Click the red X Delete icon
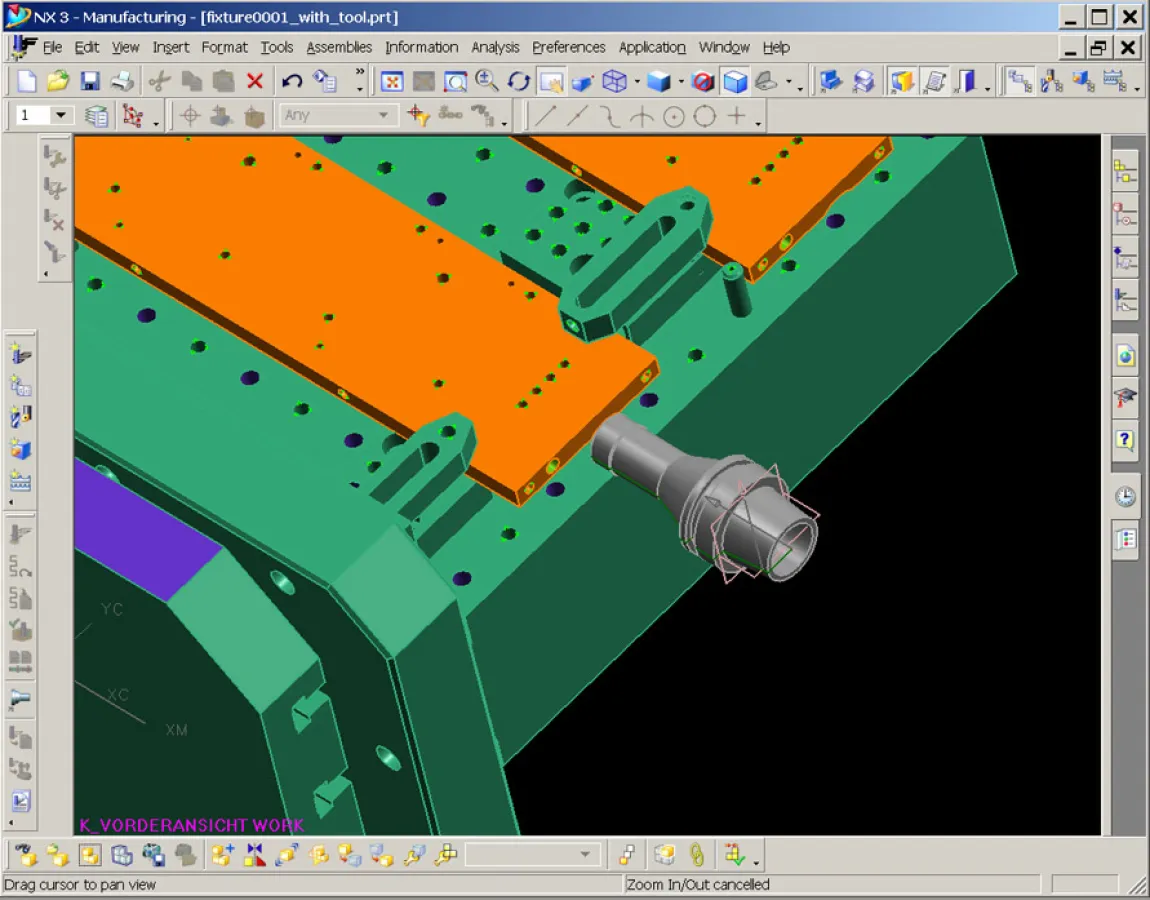This screenshot has height=900, width=1150. (253, 81)
